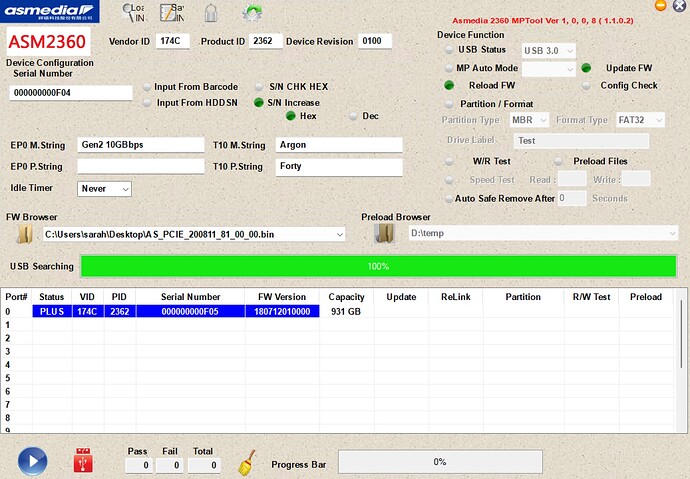Select Input From Barcode option
The height and width of the screenshot is (479, 690).
pos(147,87)
